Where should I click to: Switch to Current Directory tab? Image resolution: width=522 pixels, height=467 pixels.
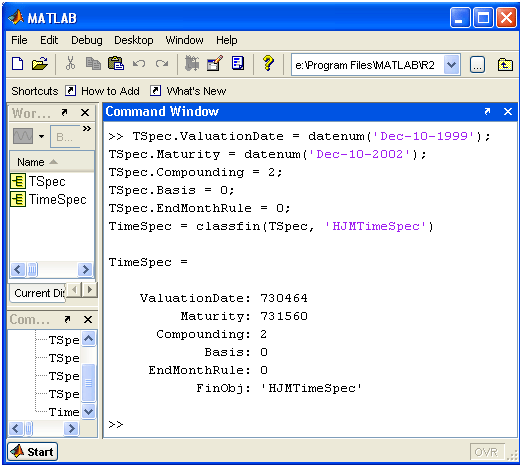coord(38,293)
